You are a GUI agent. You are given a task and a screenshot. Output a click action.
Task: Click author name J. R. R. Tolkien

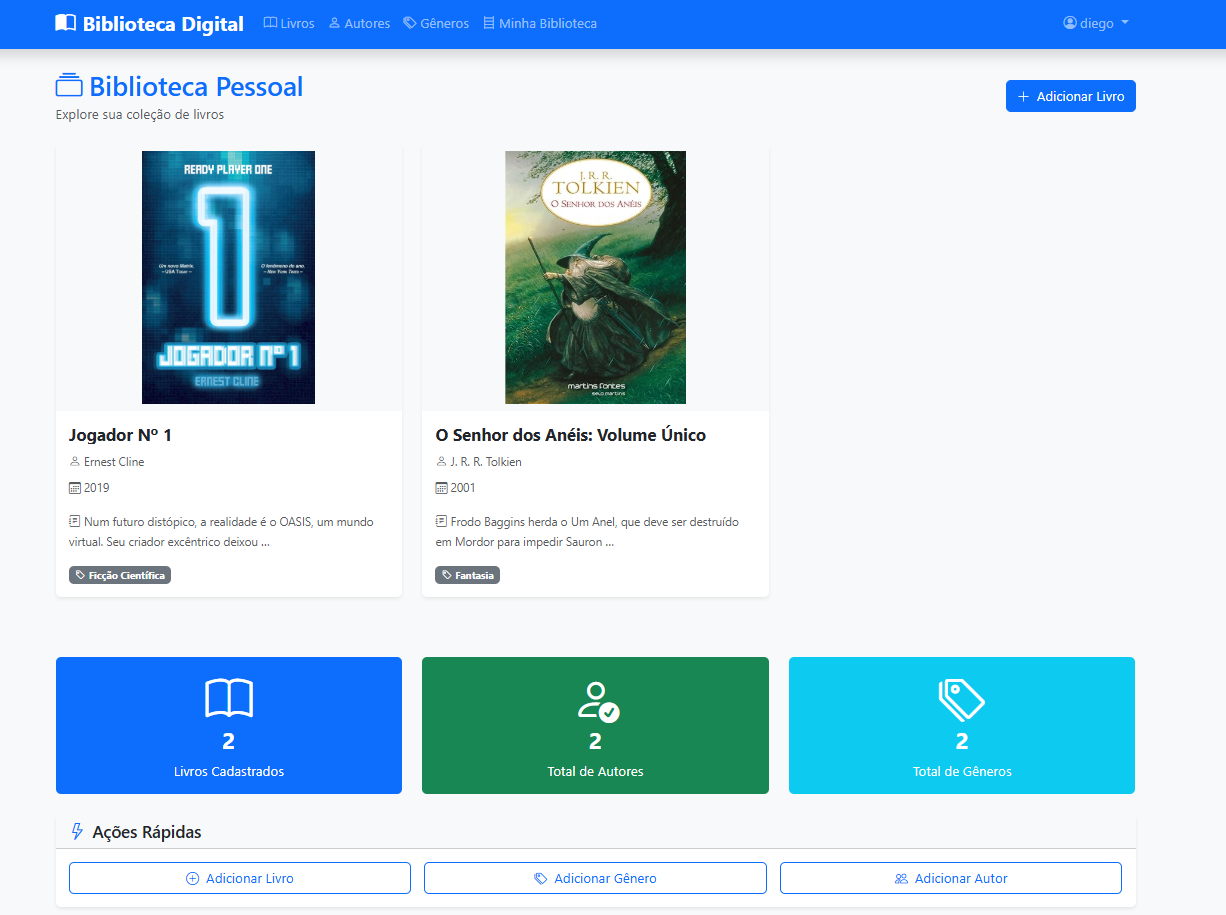486,462
